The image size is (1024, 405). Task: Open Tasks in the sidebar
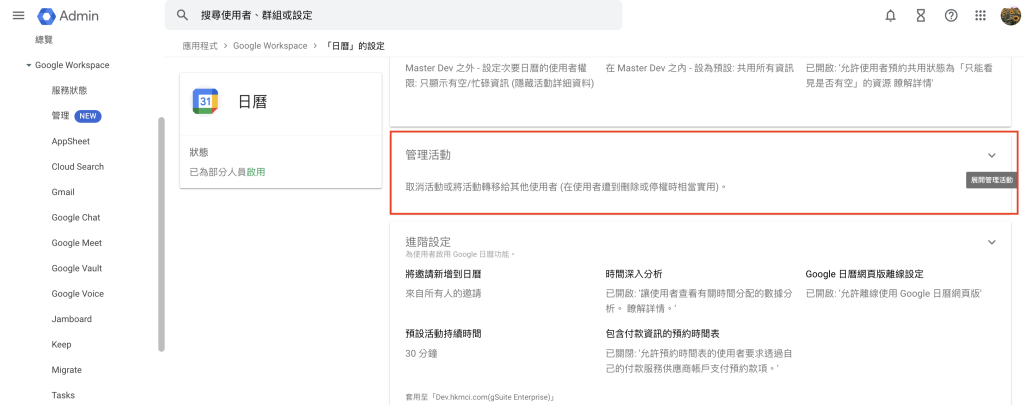(x=63, y=395)
